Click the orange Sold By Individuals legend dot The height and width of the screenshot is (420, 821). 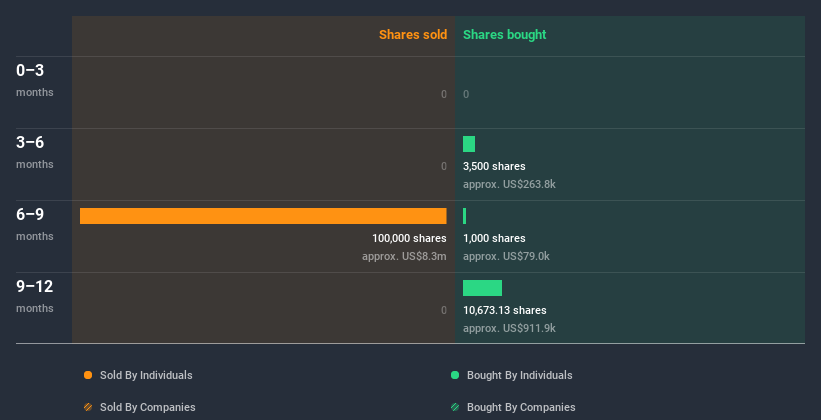pyautogui.click(x=88, y=375)
